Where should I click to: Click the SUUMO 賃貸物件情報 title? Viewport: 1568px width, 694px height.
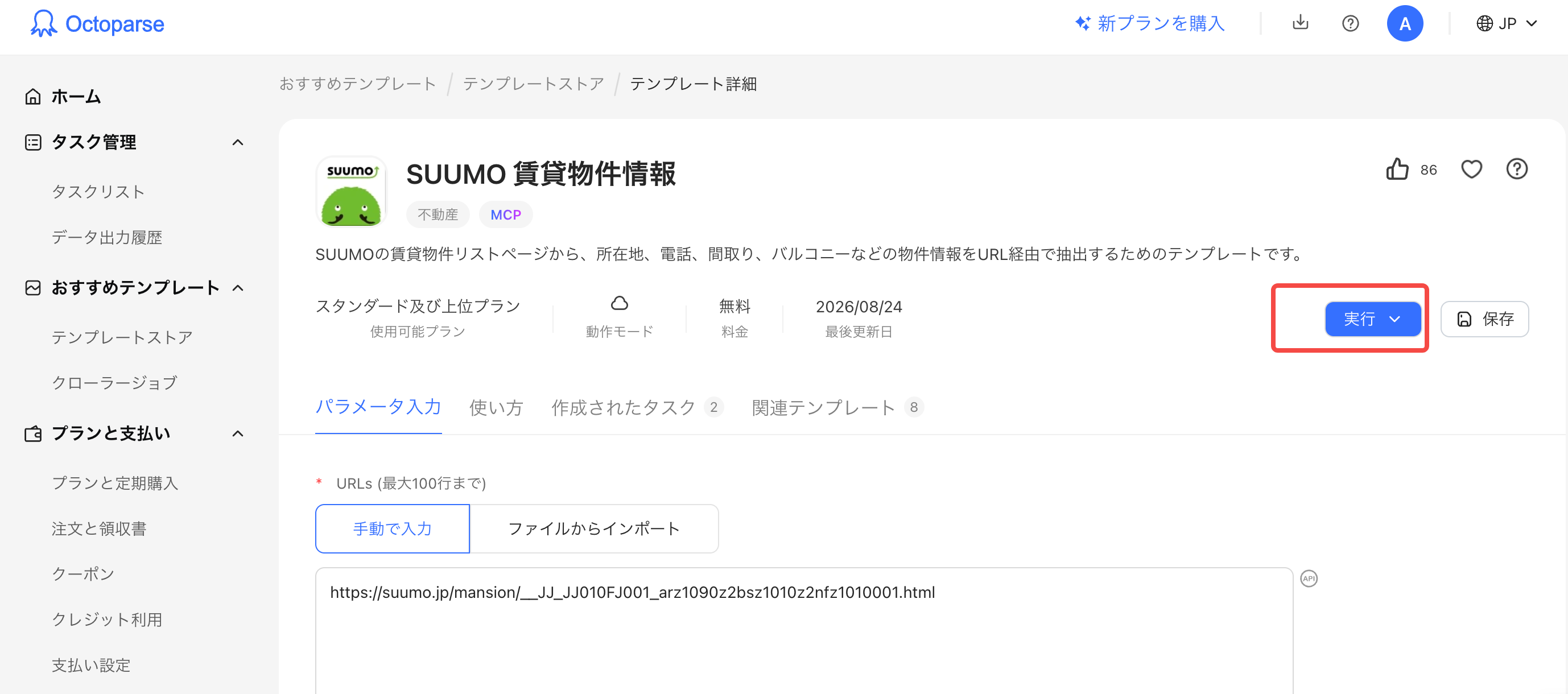[x=540, y=173]
